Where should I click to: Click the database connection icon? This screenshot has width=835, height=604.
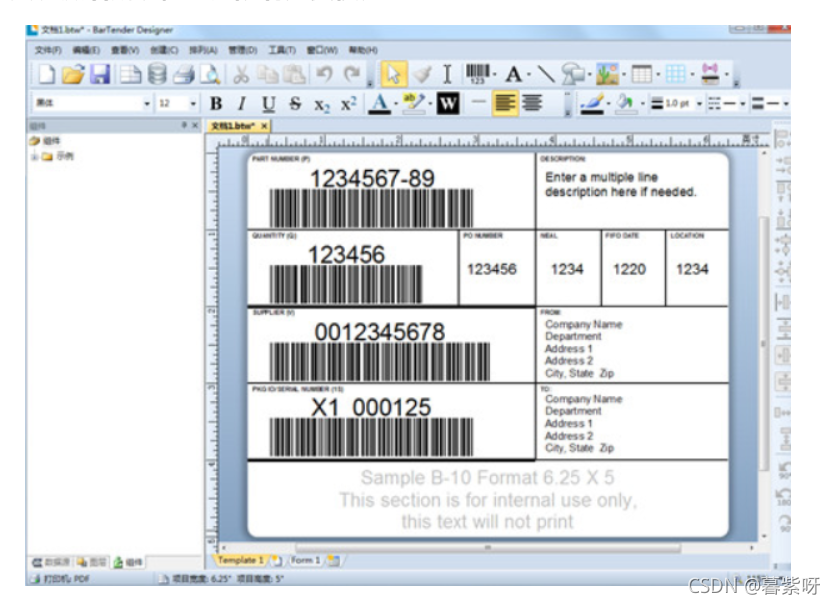[158, 72]
